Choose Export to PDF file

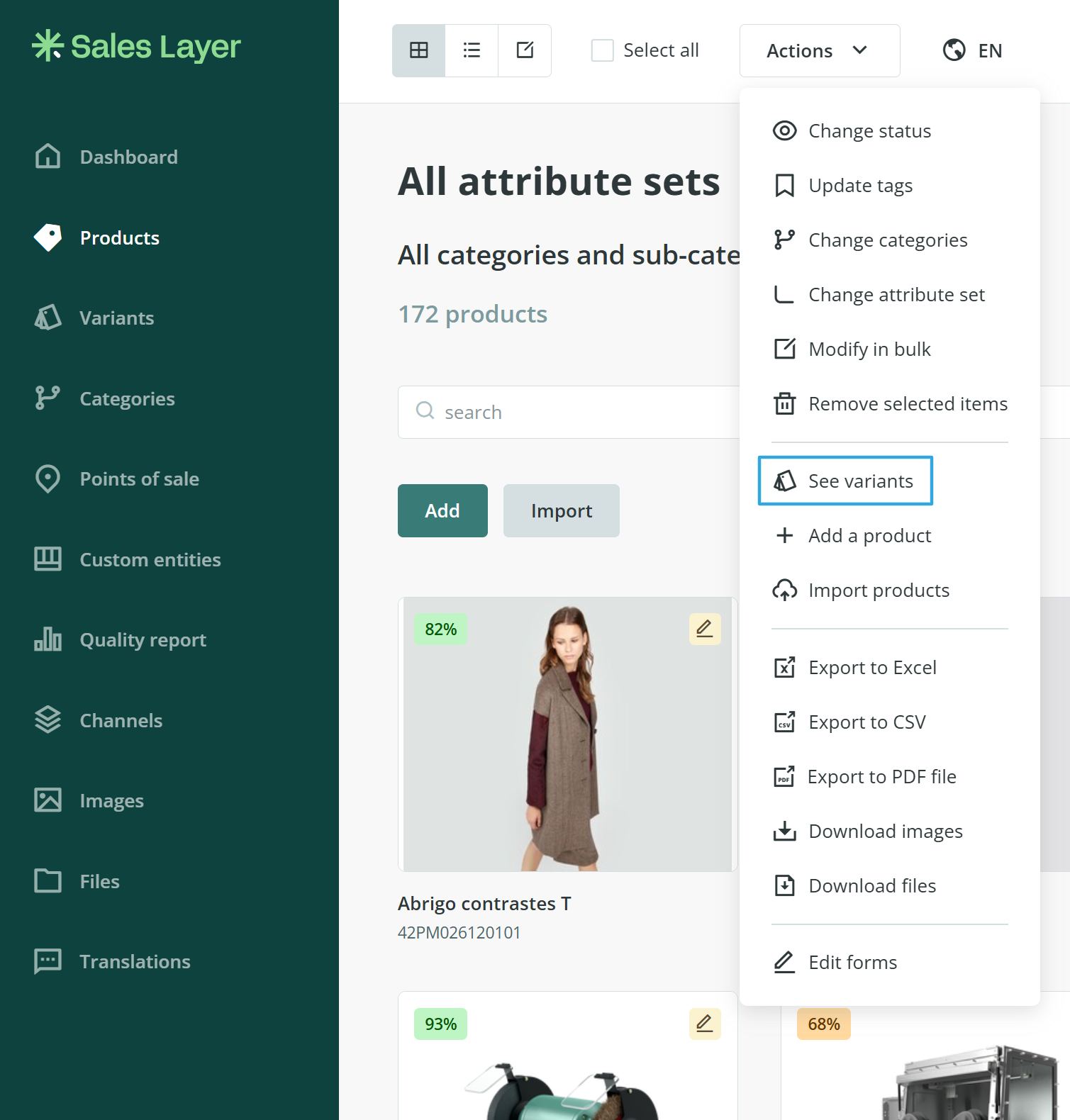click(864, 776)
